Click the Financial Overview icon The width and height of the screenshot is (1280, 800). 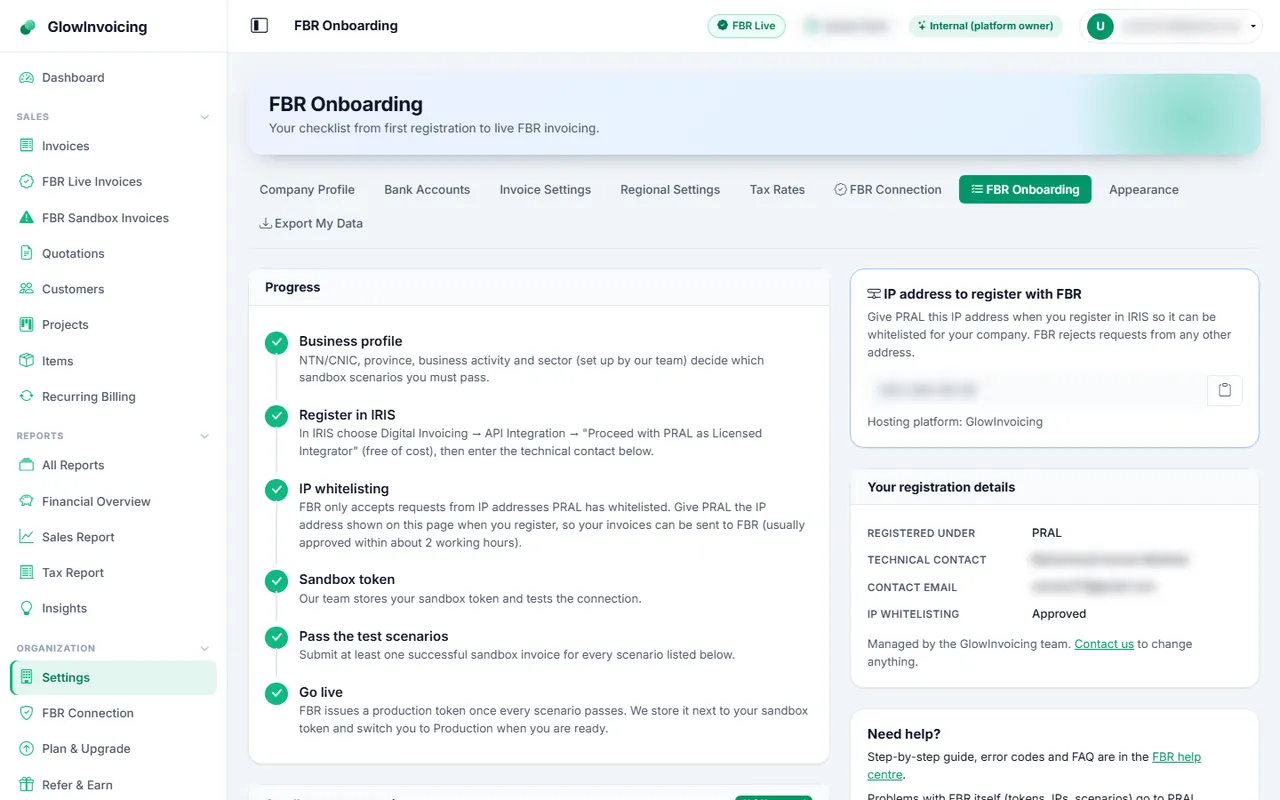click(x=27, y=501)
